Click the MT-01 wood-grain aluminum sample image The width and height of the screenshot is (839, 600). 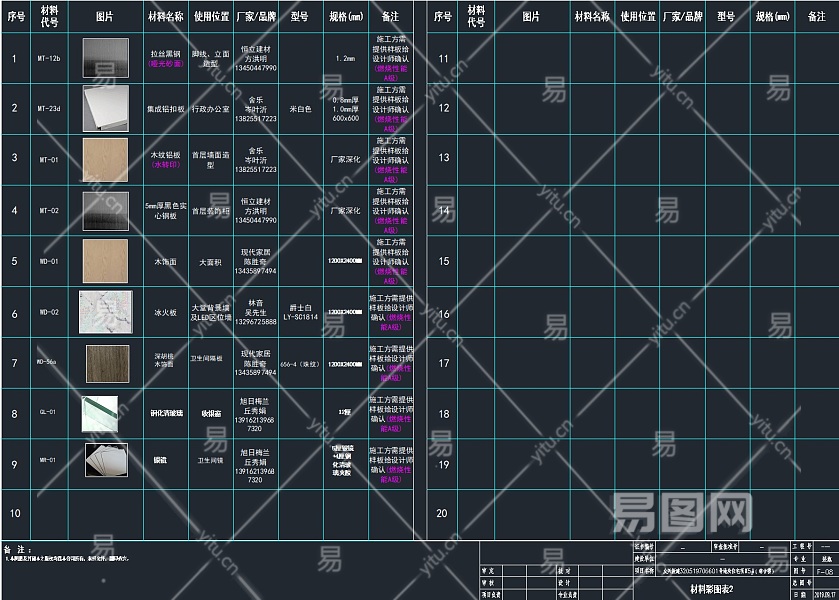click(105, 158)
